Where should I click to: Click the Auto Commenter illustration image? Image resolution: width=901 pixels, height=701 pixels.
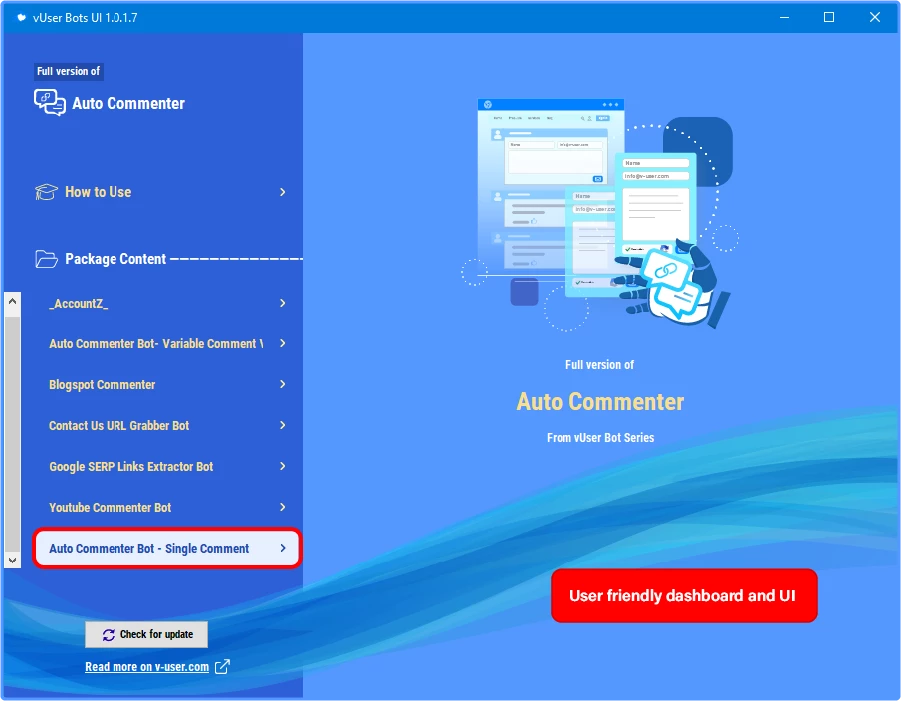click(x=600, y=216)
